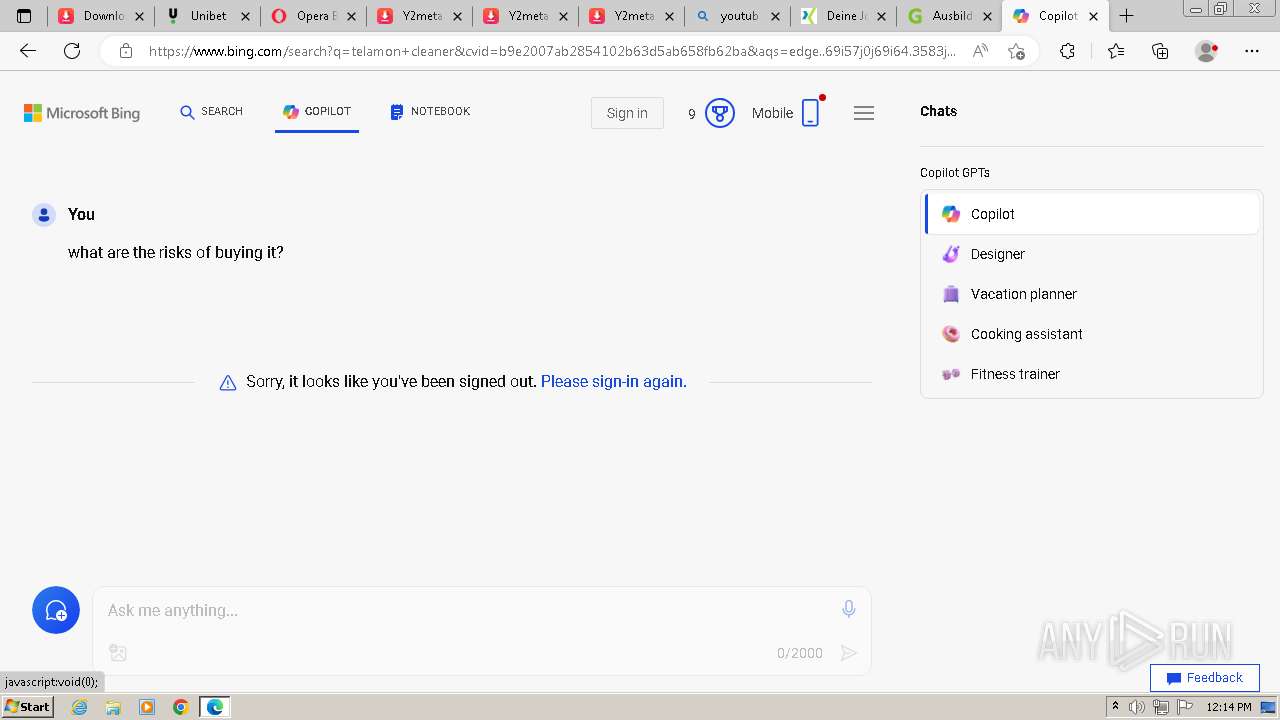Open Read aloud icon in address bar
The width and height of the screenshot is (1280, 720).
[980, 51]
